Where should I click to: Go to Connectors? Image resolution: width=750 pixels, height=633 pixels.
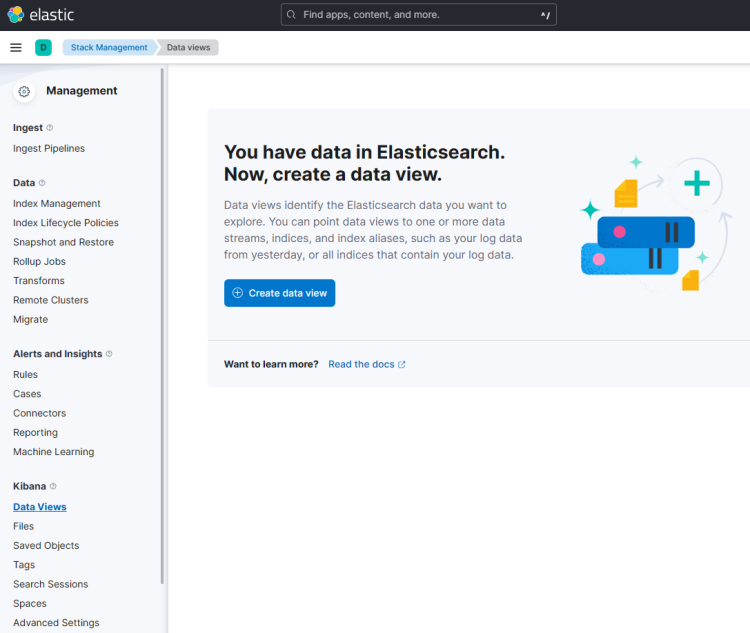coord(40,413)
